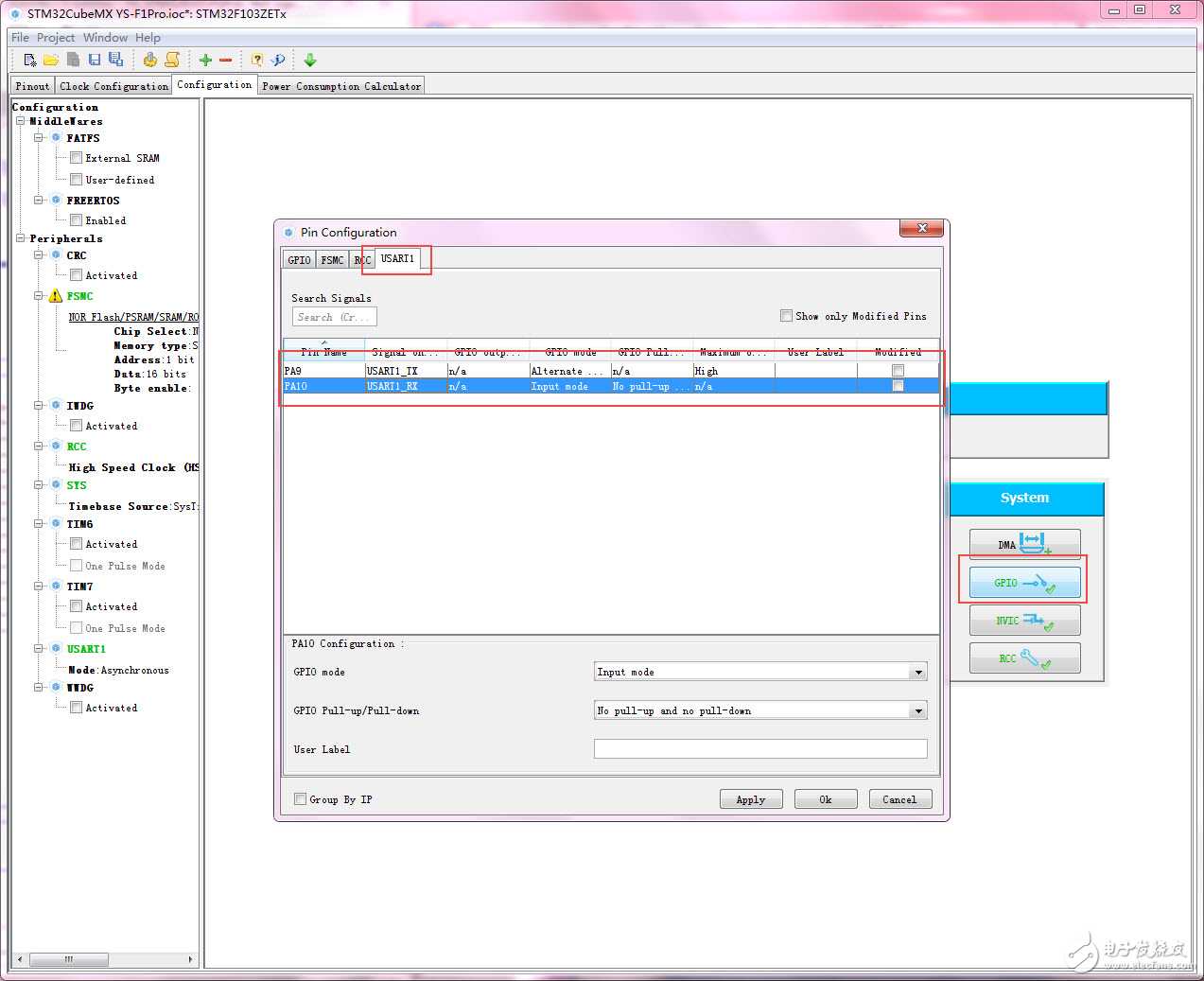
Task: Click the Open folder toolbar icon
Action: coord(51,60)
